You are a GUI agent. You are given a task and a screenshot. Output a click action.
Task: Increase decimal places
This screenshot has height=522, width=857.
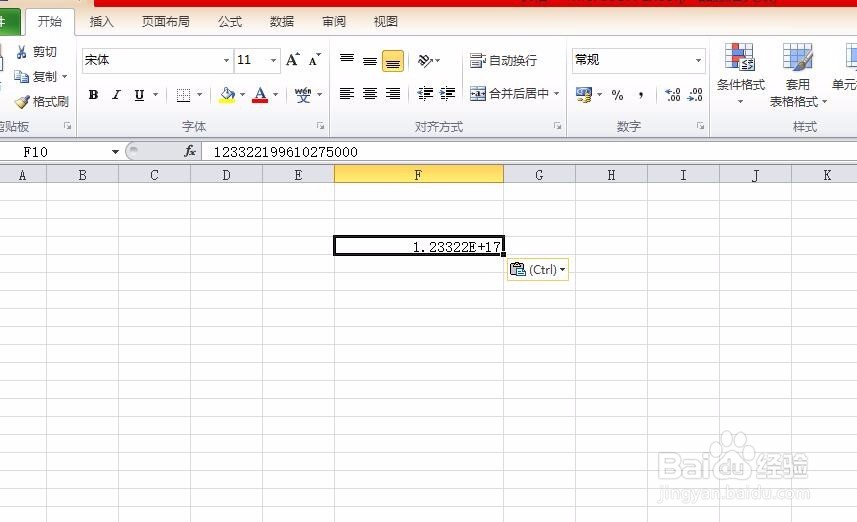[x=673, y=95]
